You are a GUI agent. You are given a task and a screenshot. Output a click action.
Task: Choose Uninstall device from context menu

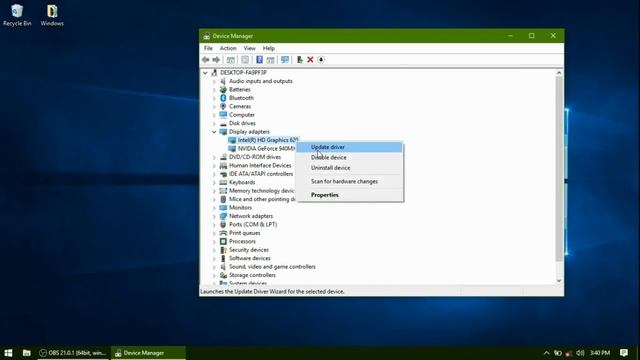[349, 168]
